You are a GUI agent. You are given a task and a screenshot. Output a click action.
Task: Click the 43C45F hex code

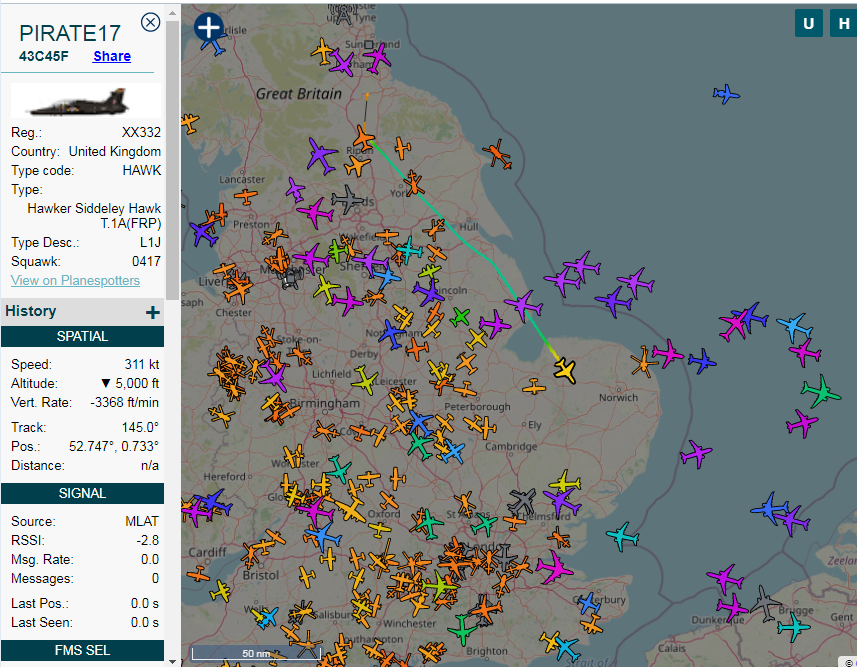[44, 56]
